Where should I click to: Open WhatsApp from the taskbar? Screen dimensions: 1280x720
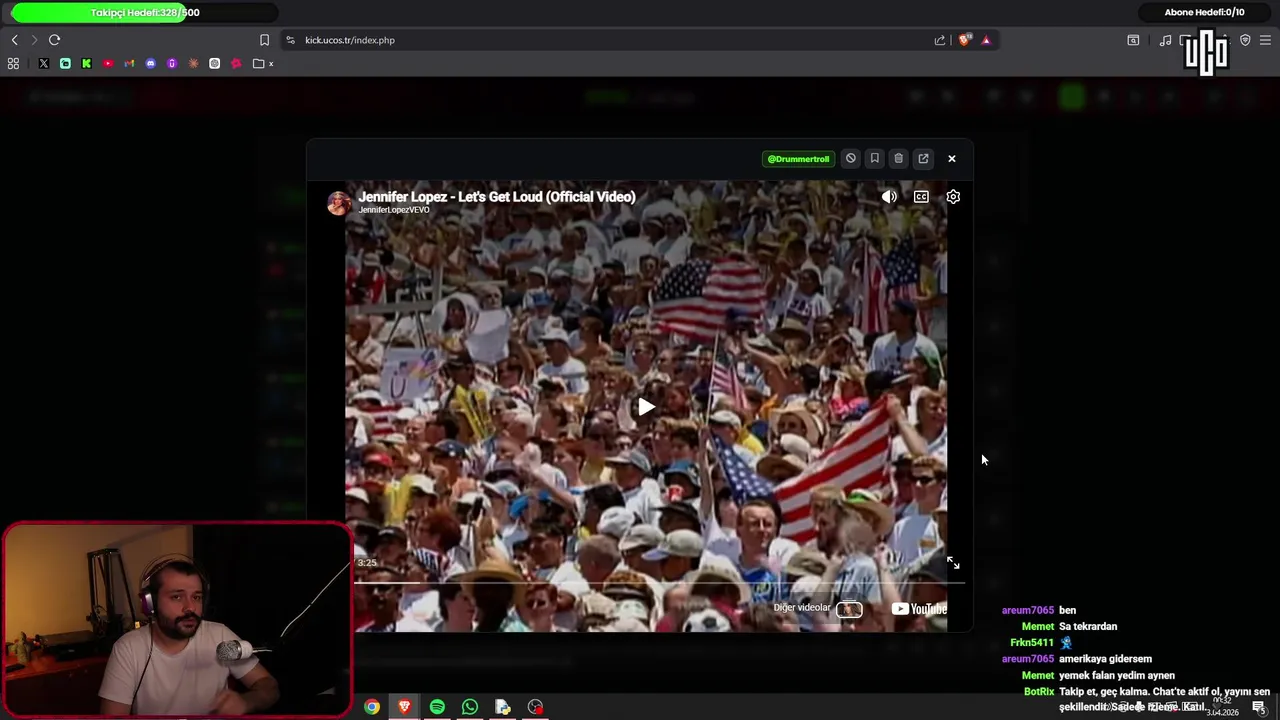[470, 707]
